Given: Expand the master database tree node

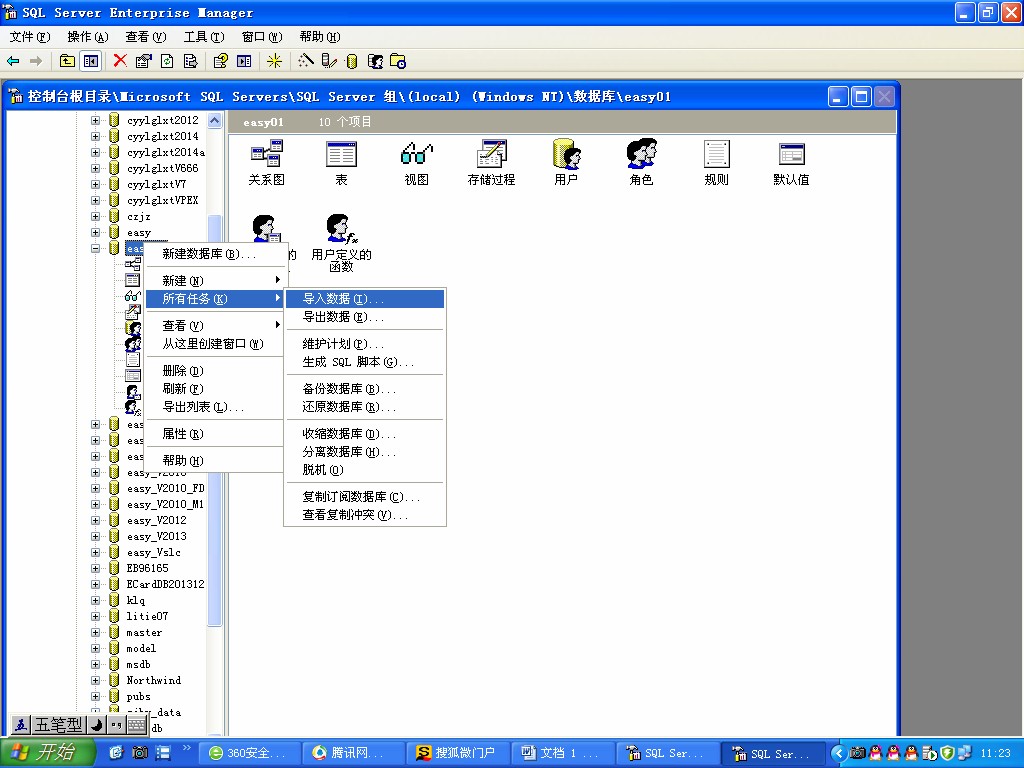Looking at the screenshot, I should [96, 632].
